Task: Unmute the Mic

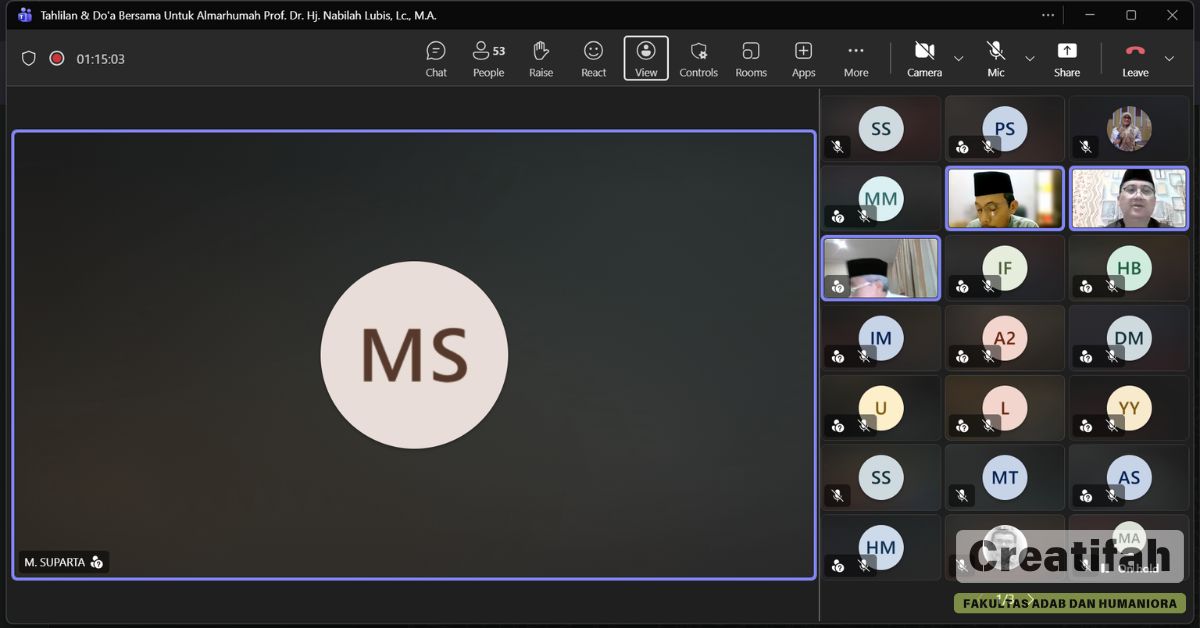Action: pyautogui.click(x=995, y=58)
